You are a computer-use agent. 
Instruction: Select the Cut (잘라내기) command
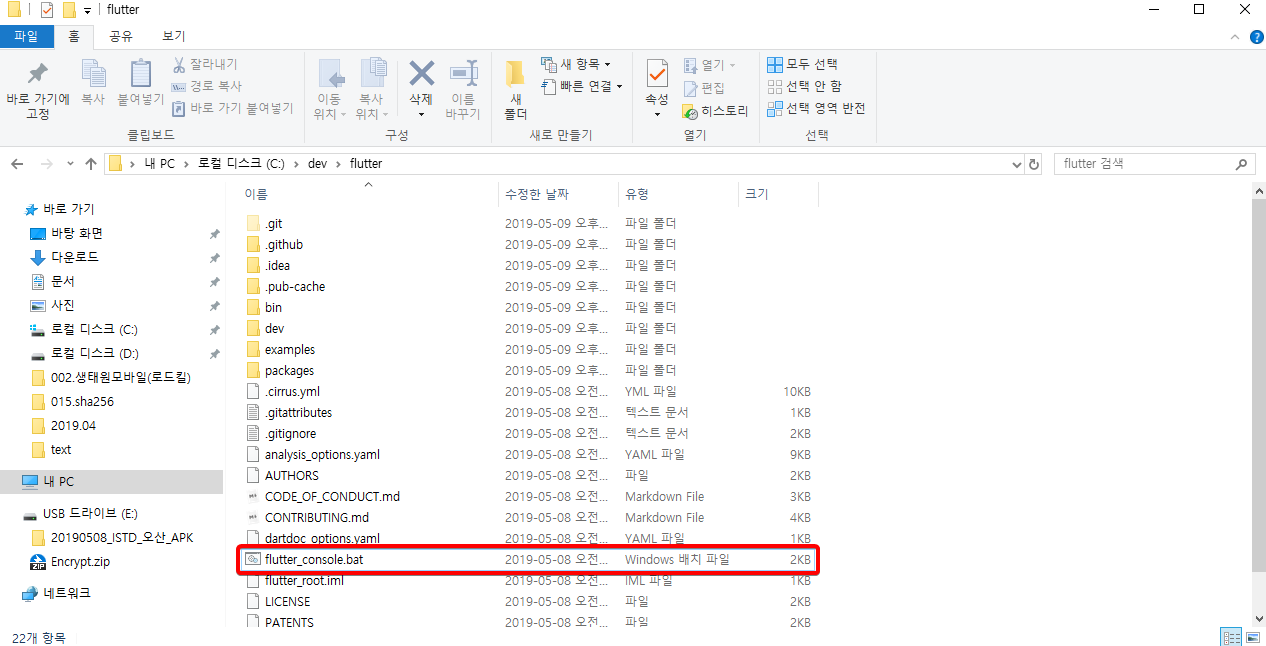(x=205, y=65)
